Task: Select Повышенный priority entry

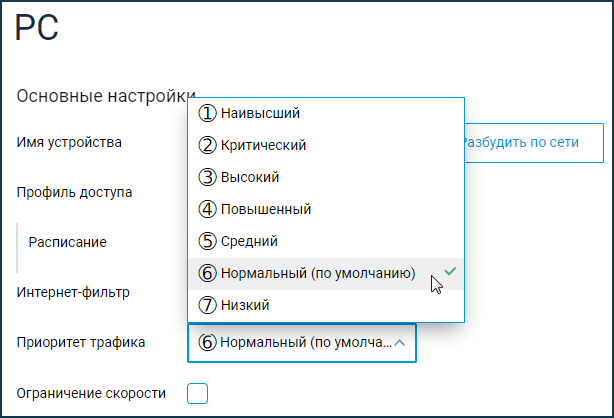Action: coord(326,210)
